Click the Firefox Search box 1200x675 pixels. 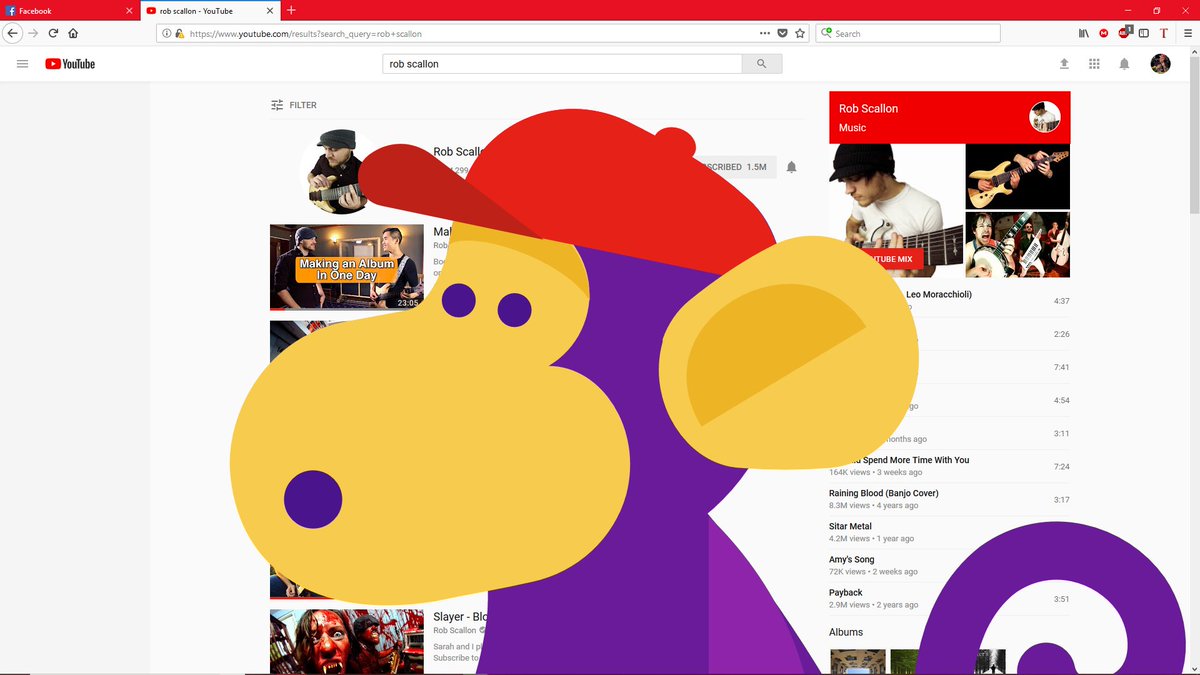908,33
